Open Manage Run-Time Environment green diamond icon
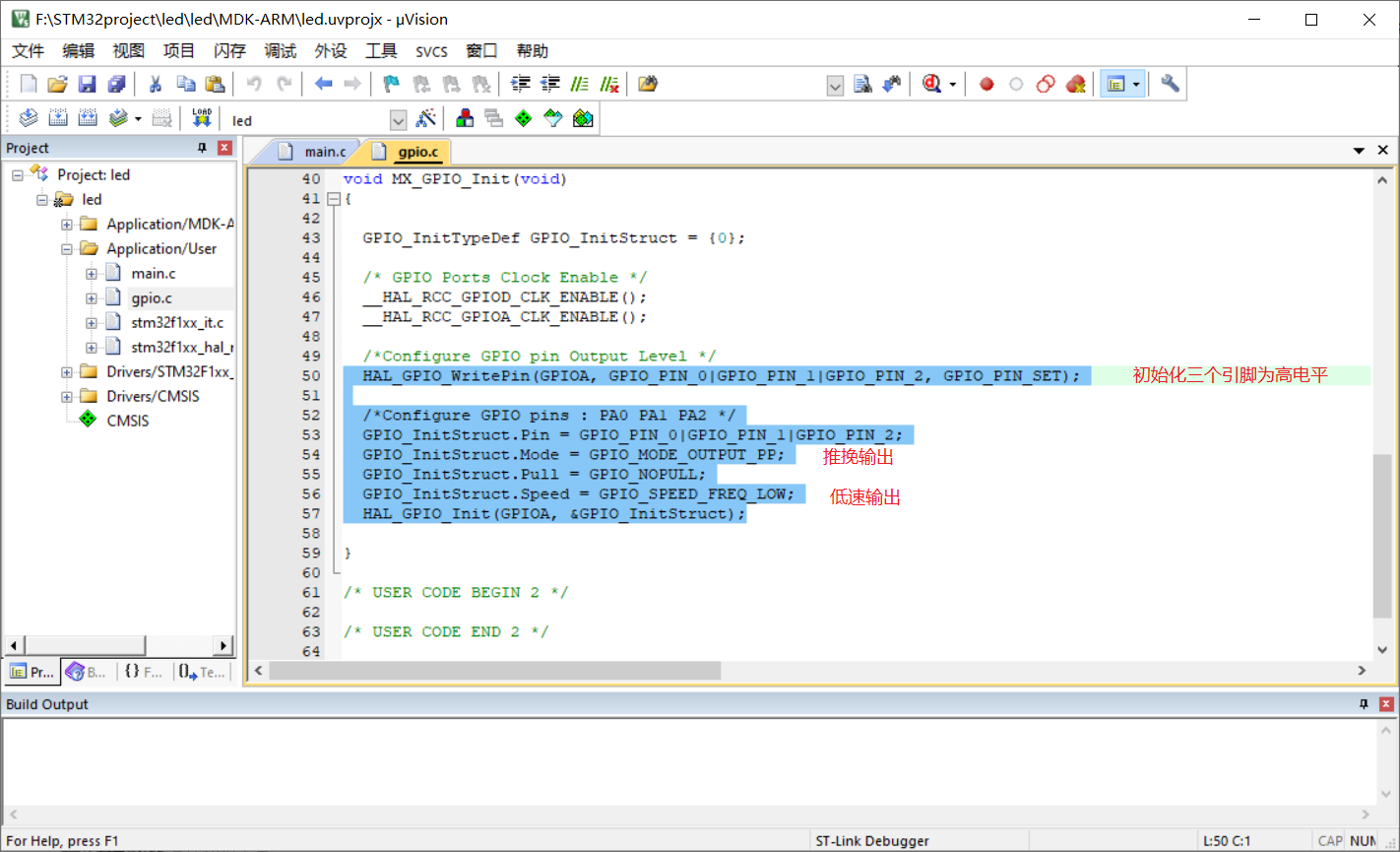1400x852 pixels. click(524, 119)
